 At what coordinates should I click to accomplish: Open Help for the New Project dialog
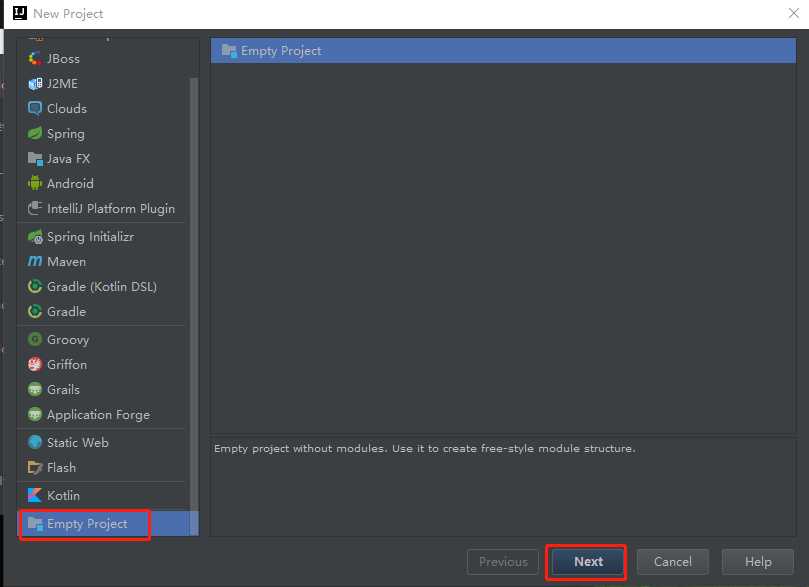click(x=757, y=562)
